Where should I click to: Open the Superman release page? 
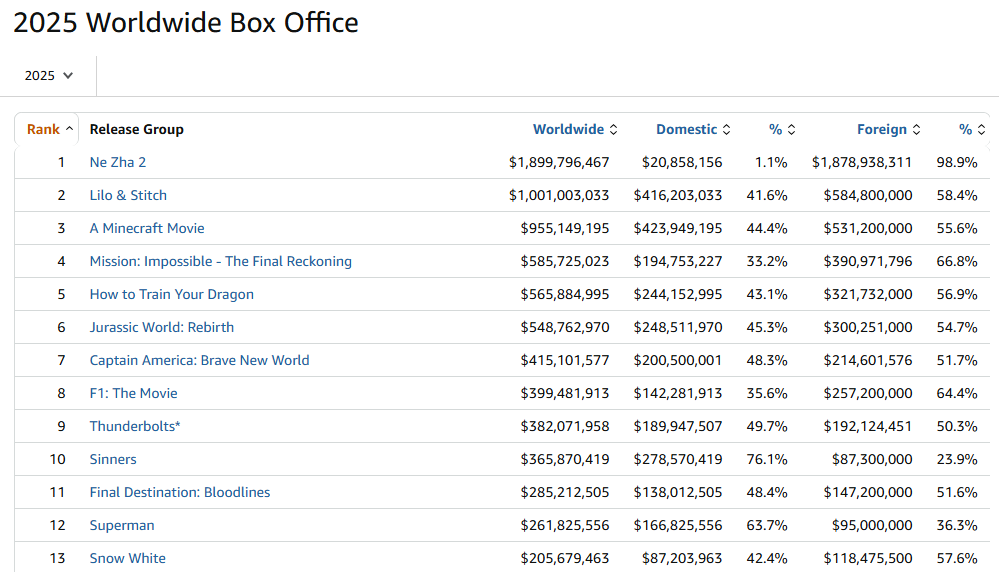[x=122, y=525]
